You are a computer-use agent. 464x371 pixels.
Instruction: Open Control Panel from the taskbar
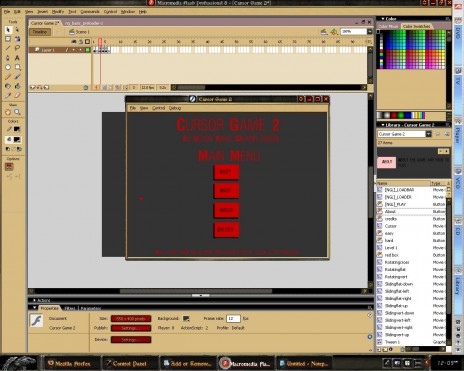[129, 363]
